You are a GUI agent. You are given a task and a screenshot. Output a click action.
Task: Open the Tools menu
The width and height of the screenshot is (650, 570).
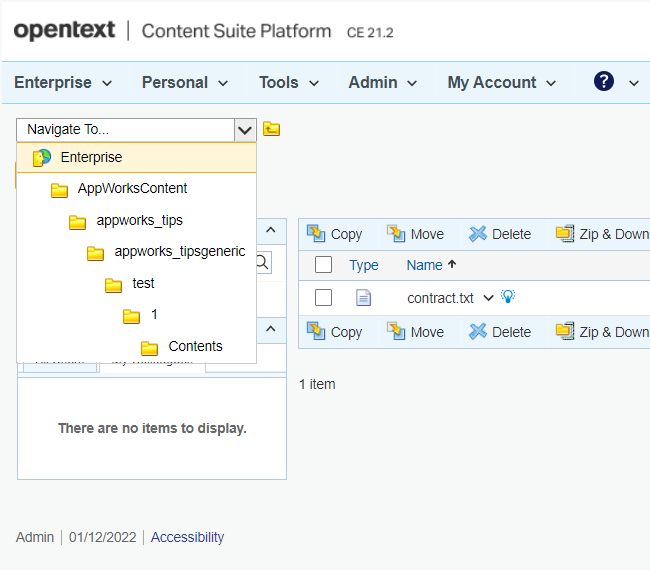coord(289,83)
